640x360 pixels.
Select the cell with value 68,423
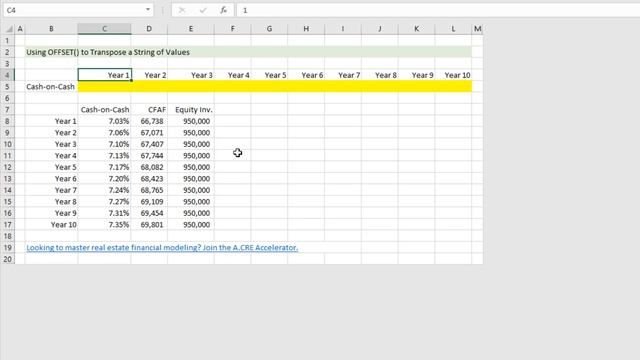click(149, 178)
